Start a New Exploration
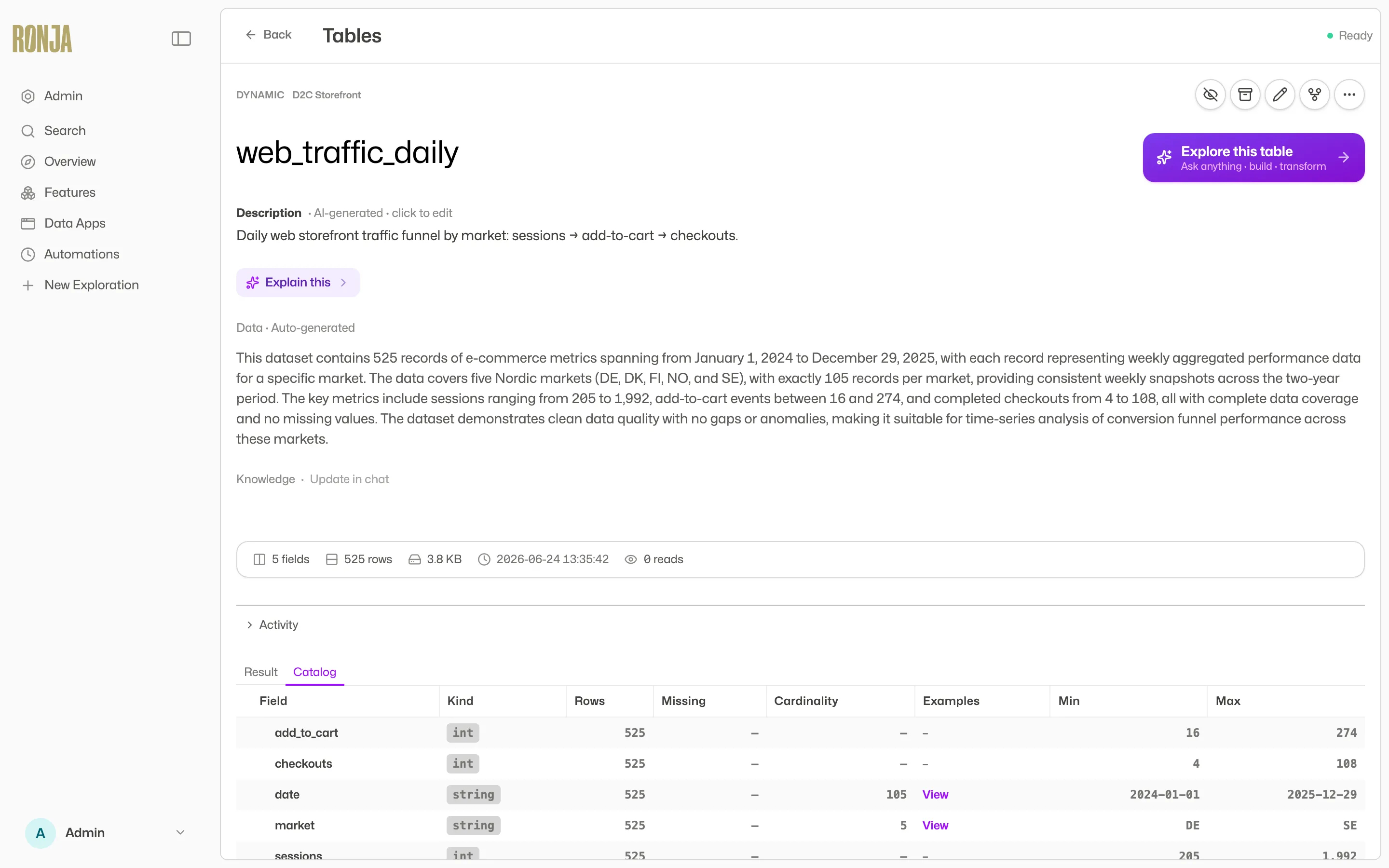The width and height of the screenshot is (1389, 868). (x=80, y=285)
